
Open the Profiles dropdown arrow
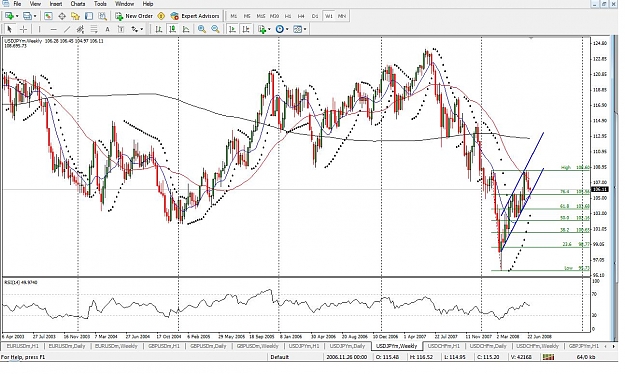[35, 16]
